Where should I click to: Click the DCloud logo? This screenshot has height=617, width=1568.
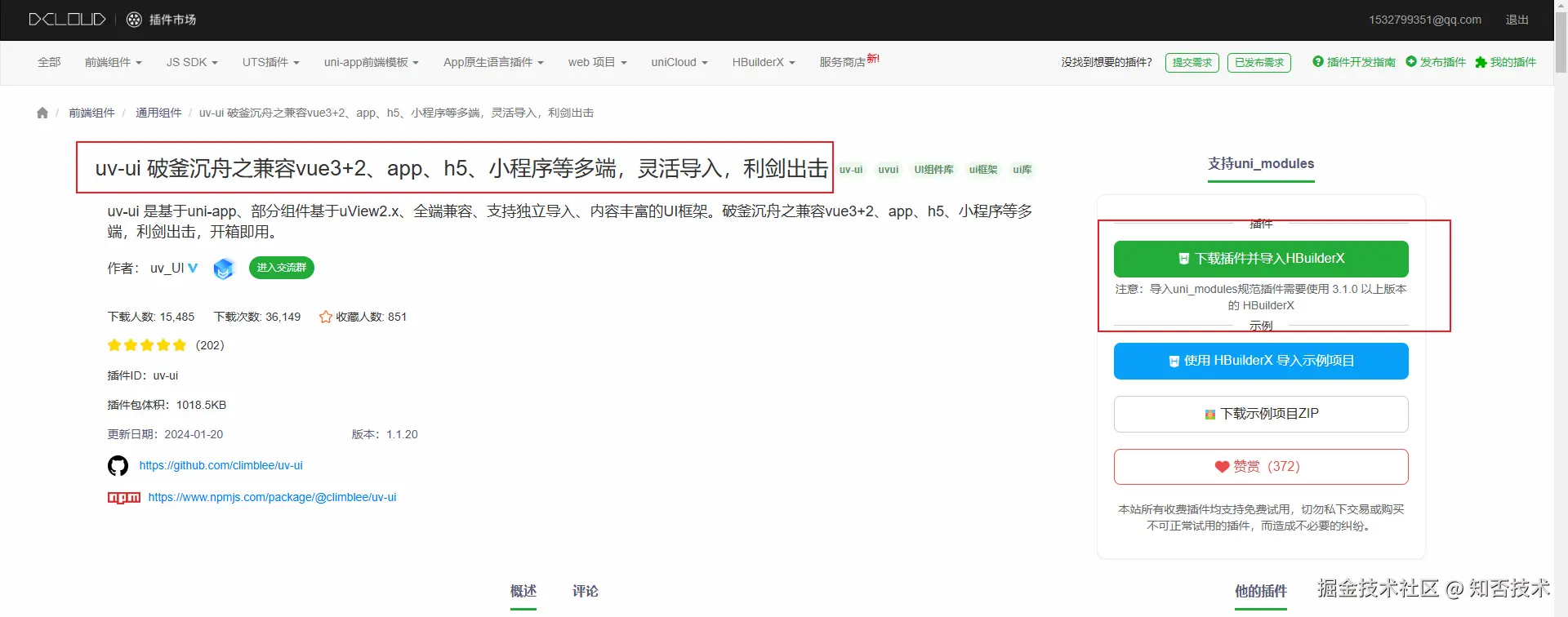tap(67, 20)
